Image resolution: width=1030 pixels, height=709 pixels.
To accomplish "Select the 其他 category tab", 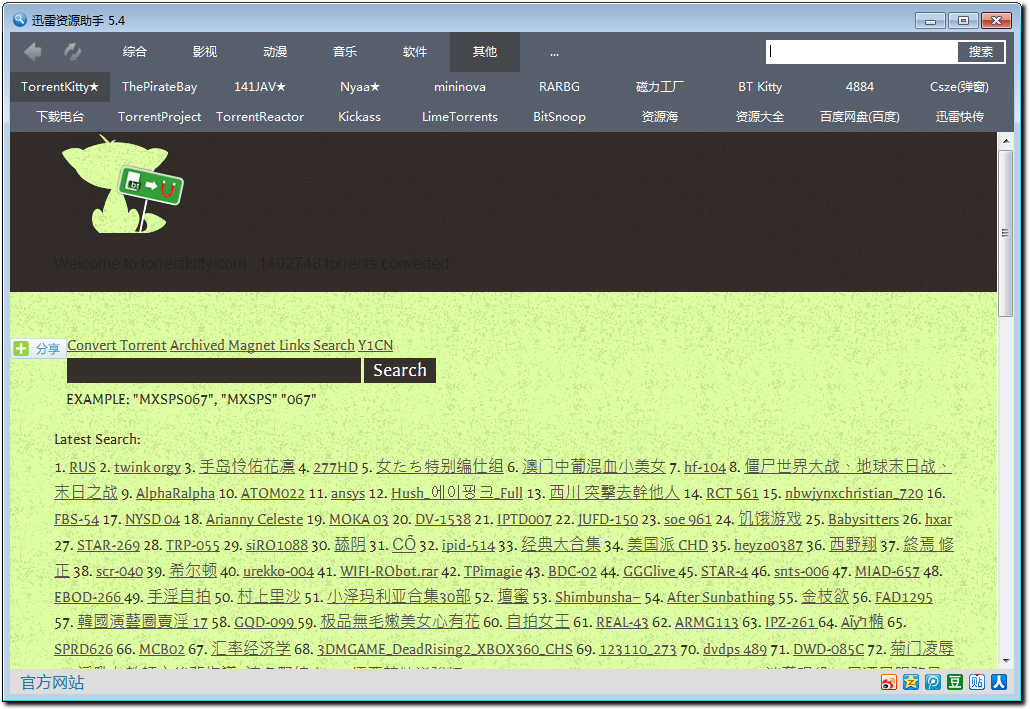I will [485, 52].
